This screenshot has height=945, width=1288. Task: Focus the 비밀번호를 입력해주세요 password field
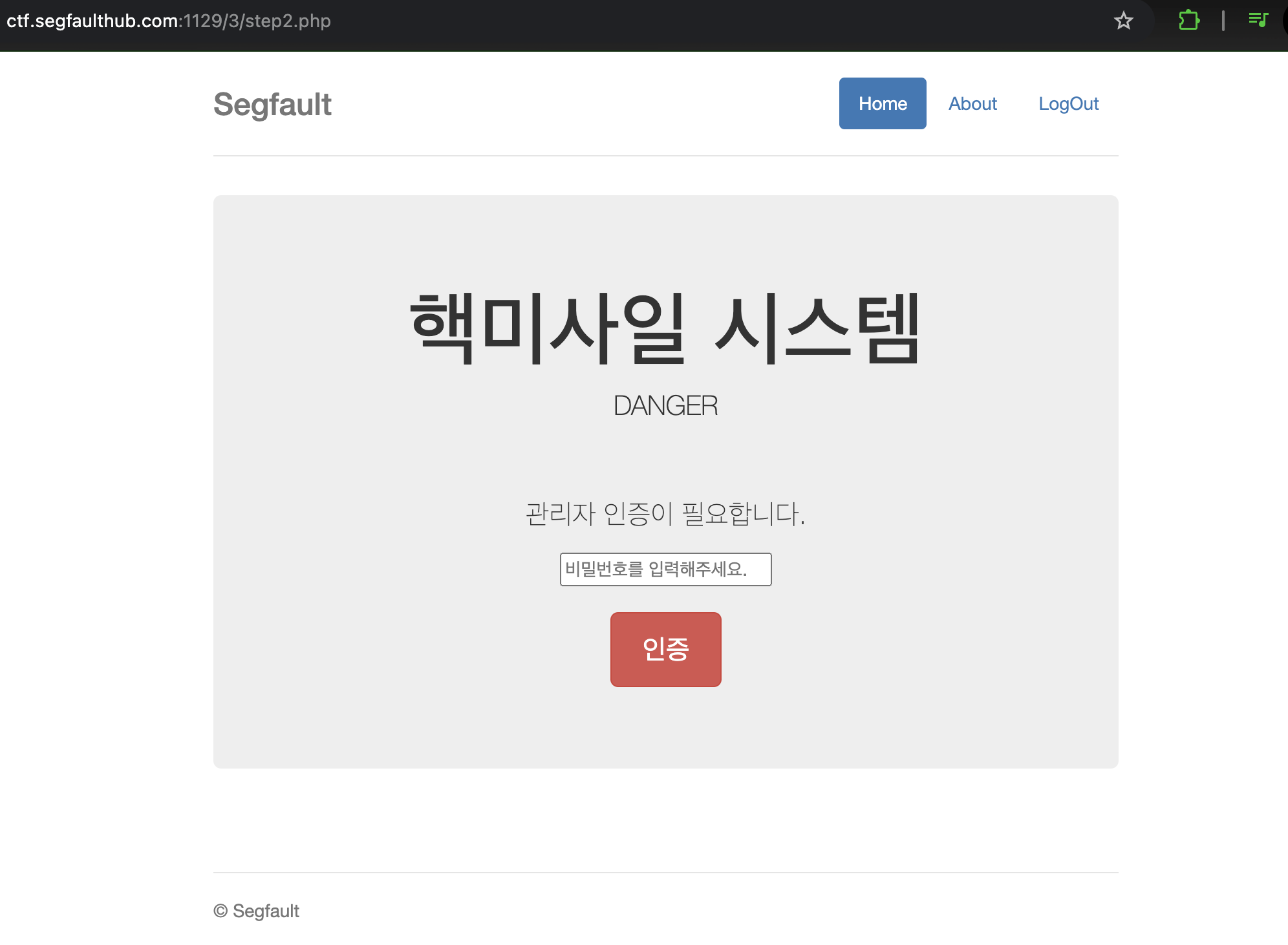pos(665,569)
